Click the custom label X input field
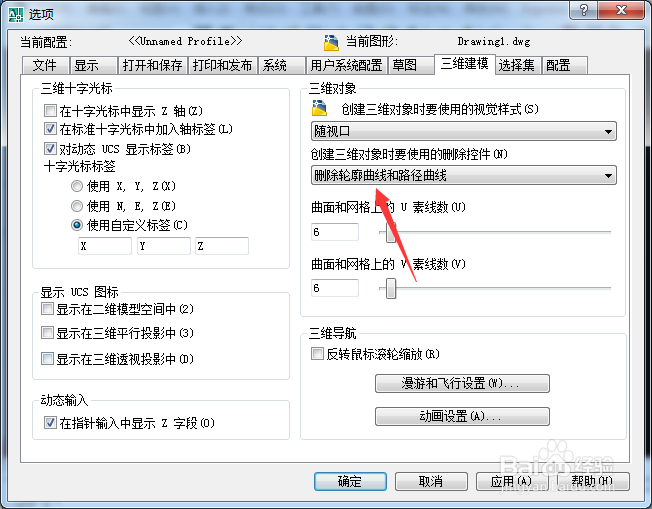This screenshot has height=509, width=652. click(105, 246)
